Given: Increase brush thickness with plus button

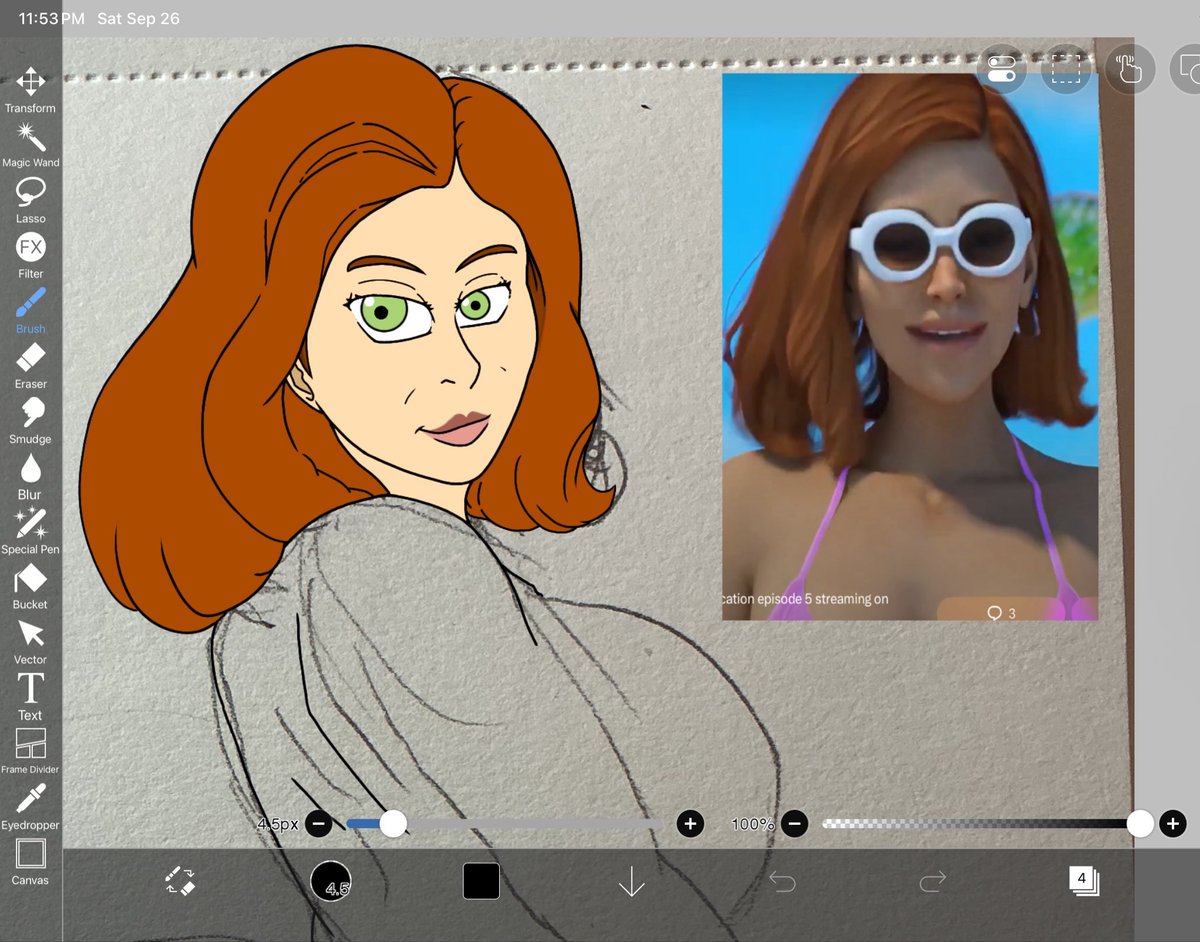Looking at the screenshot, I should [690, 824].
